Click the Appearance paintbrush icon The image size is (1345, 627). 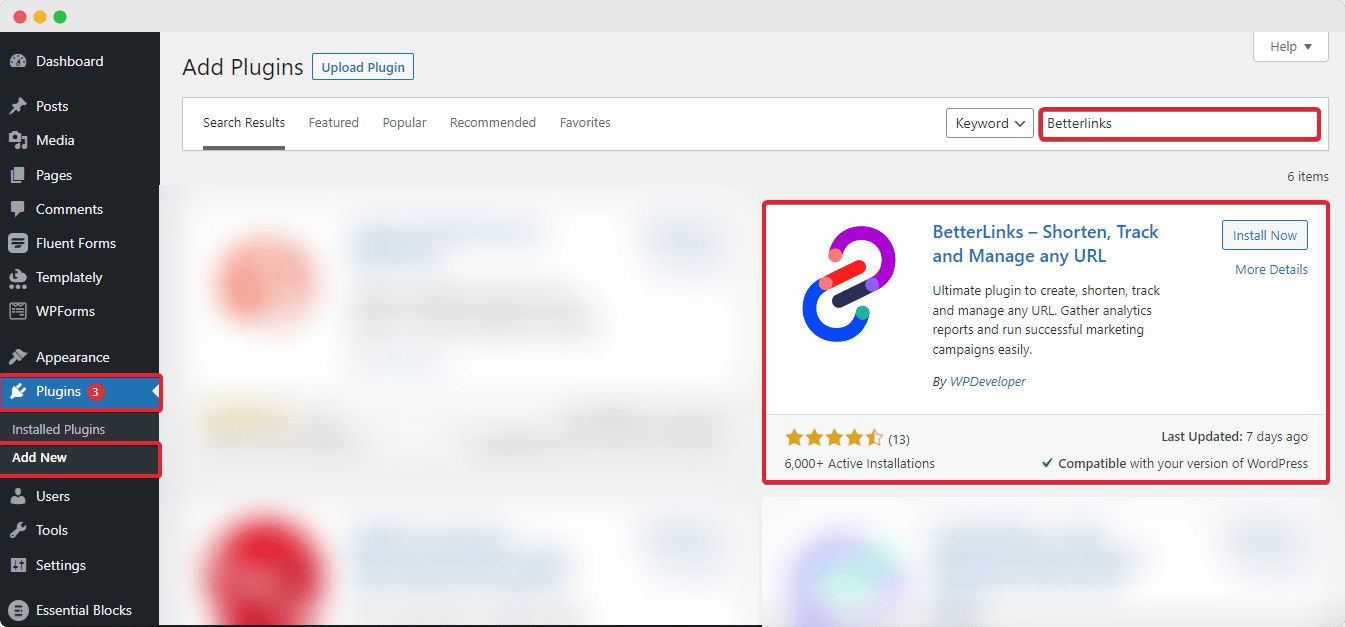(18, 358)
